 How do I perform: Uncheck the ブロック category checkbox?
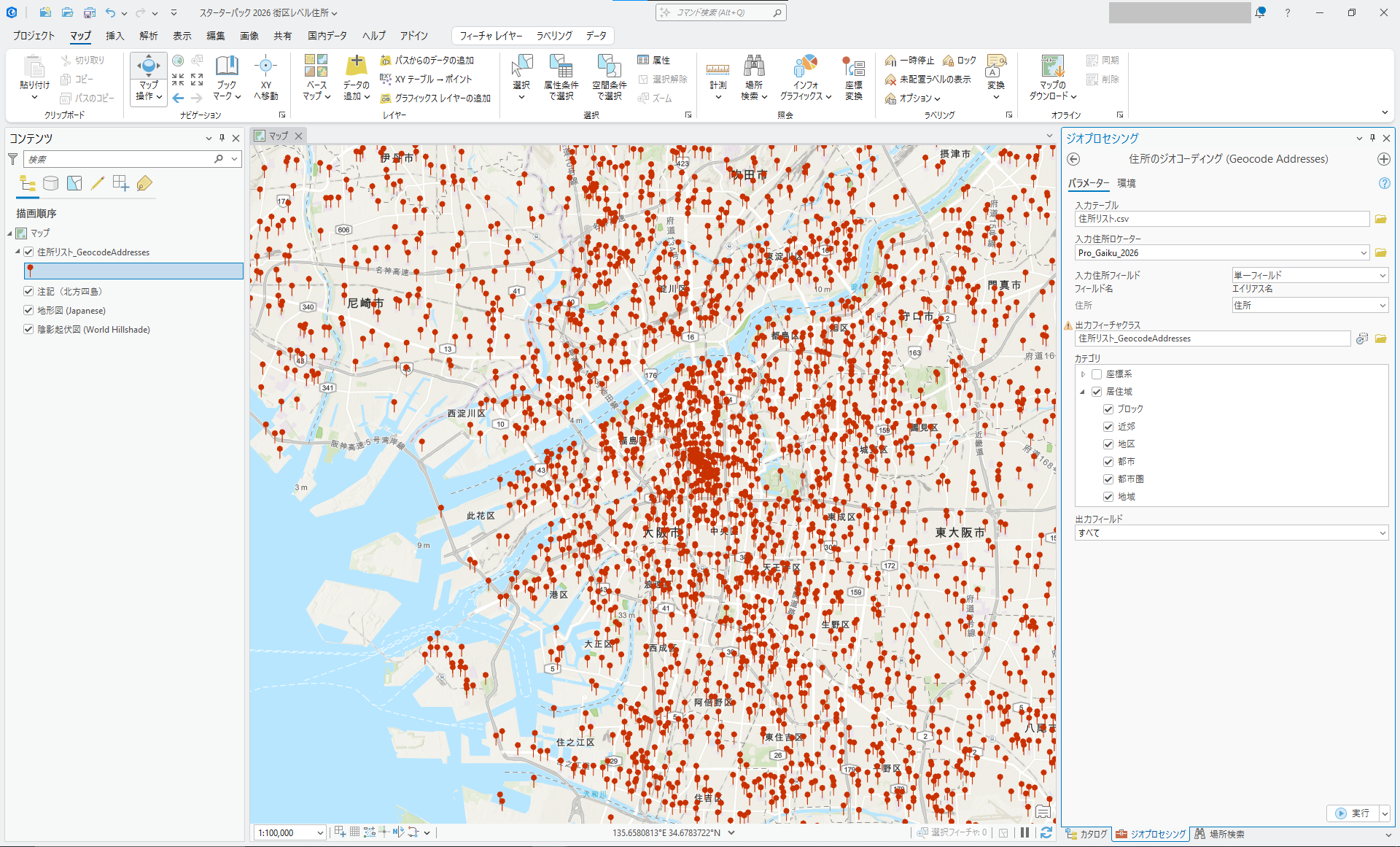click(1108, 409)
